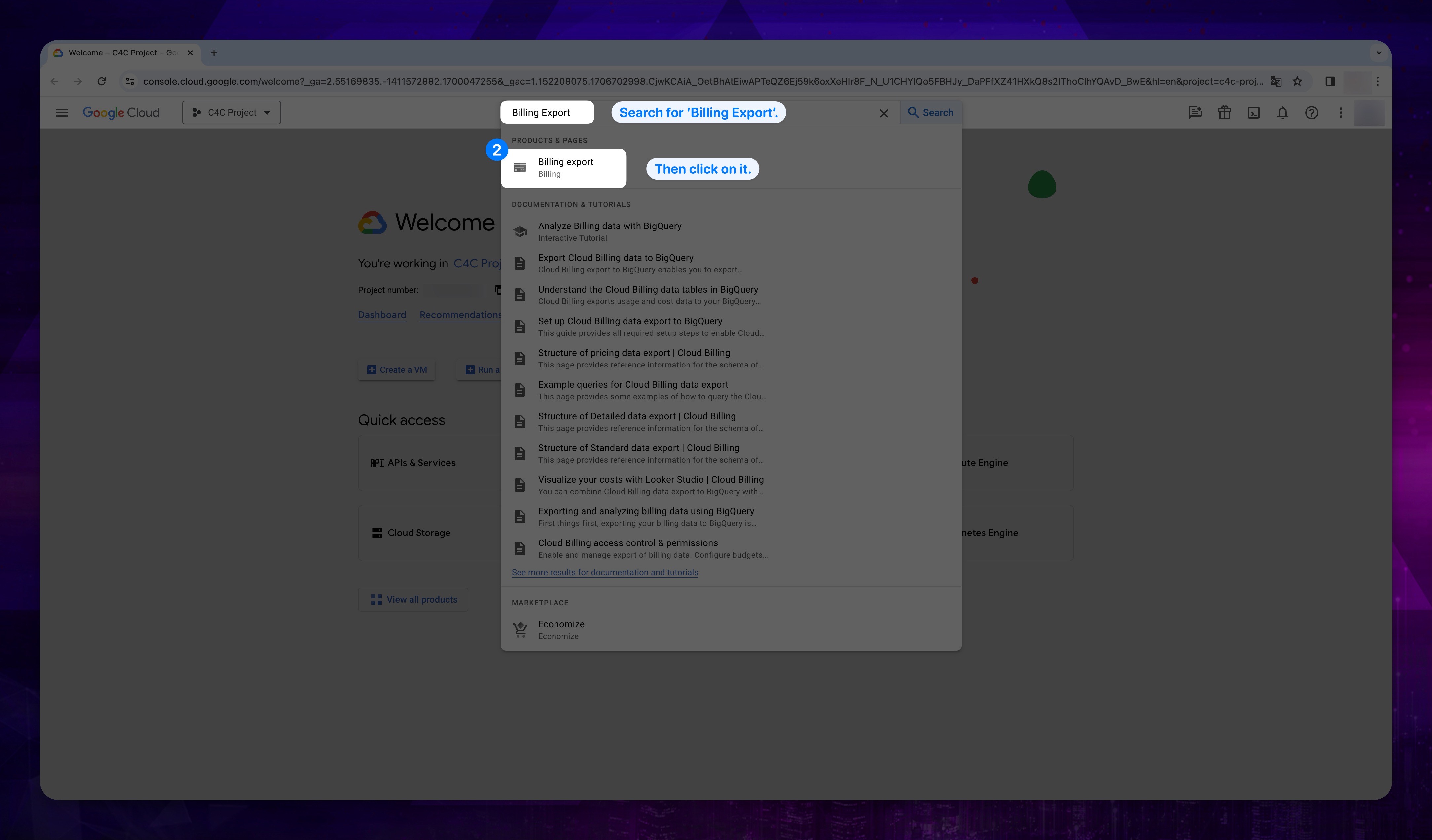
Task: Click document icon beside Cloud Billing access control
Action: [x=520, y=549]
